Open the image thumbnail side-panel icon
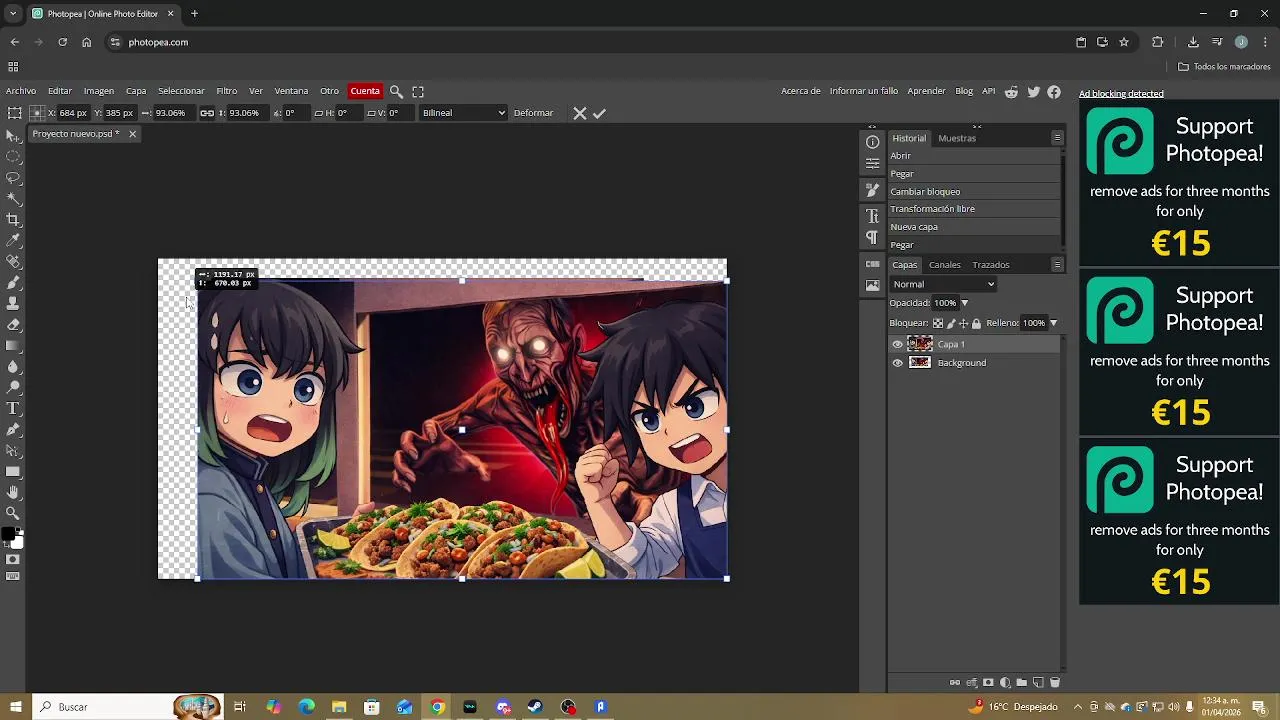1280x720 pixels. pyautogui.click(x=872, y=285)
